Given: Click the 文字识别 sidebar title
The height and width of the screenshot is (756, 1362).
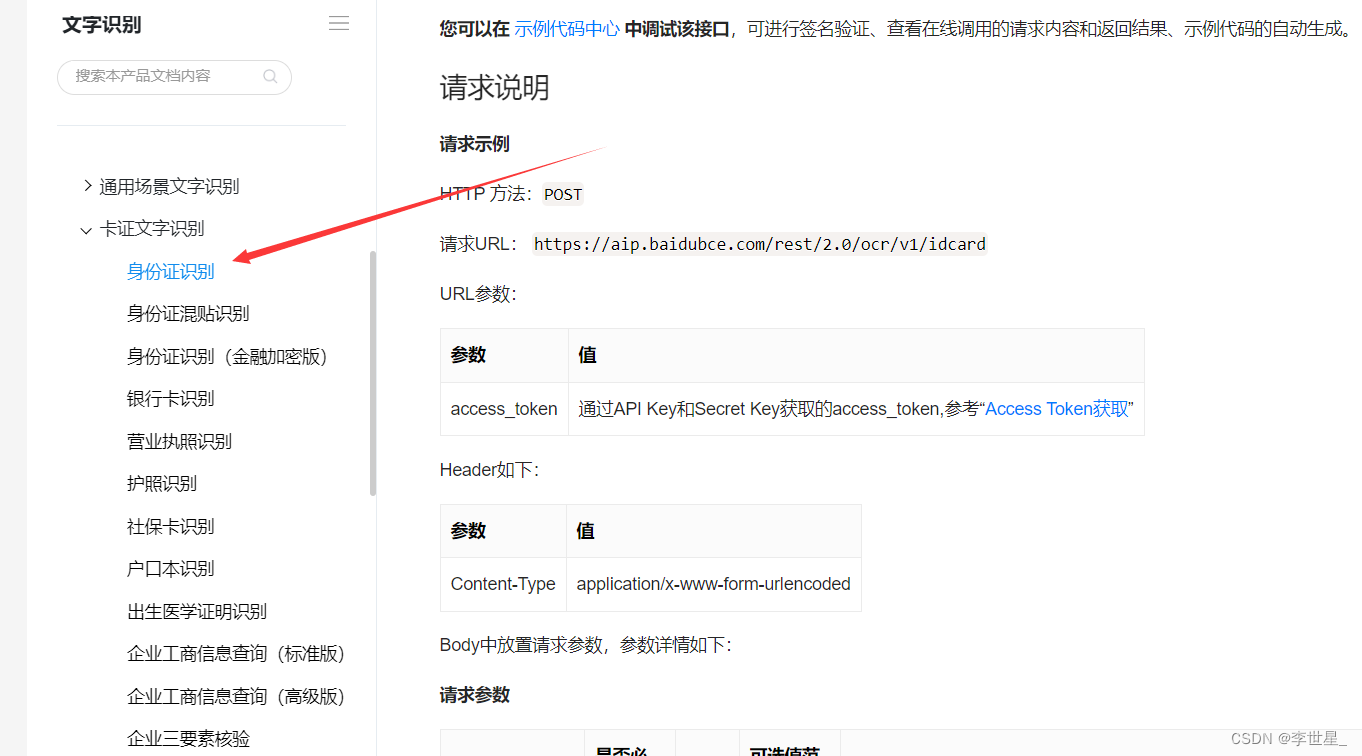Looking at the screenshot, I should [102, 25].
